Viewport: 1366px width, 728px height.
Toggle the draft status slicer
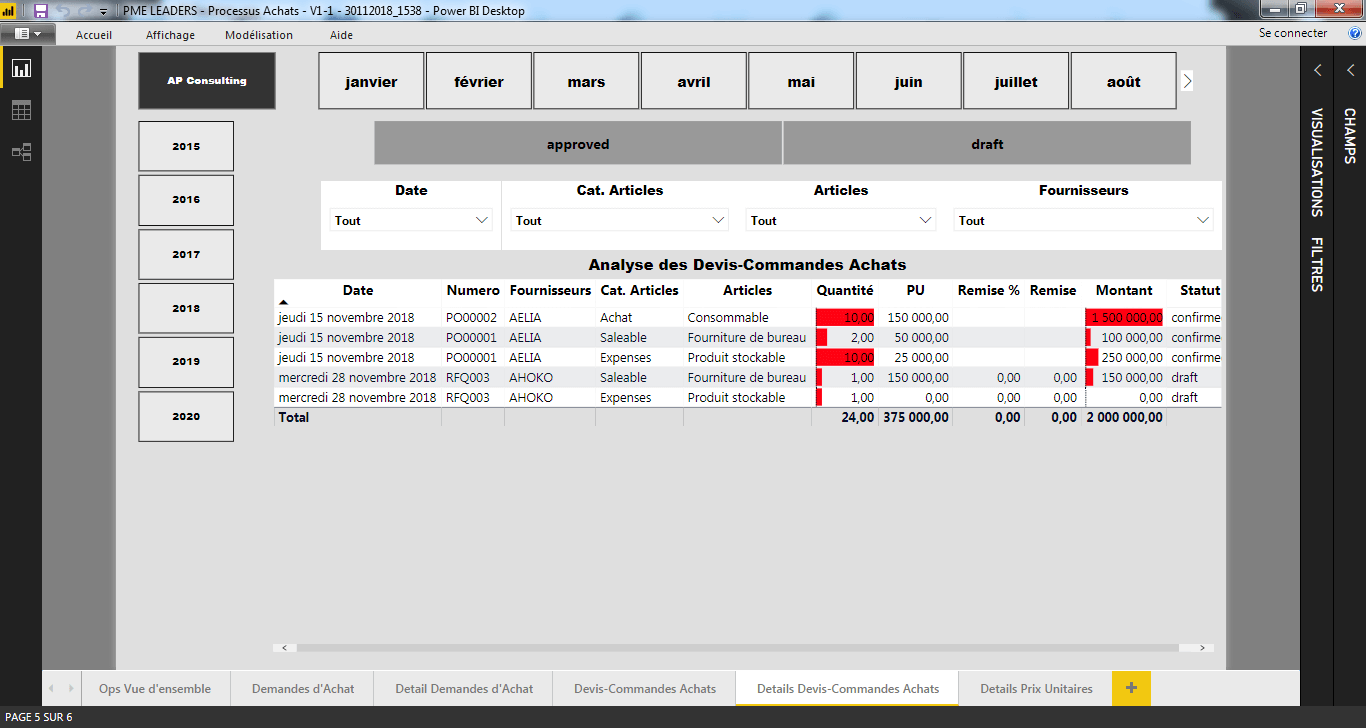tap(987, 144)
